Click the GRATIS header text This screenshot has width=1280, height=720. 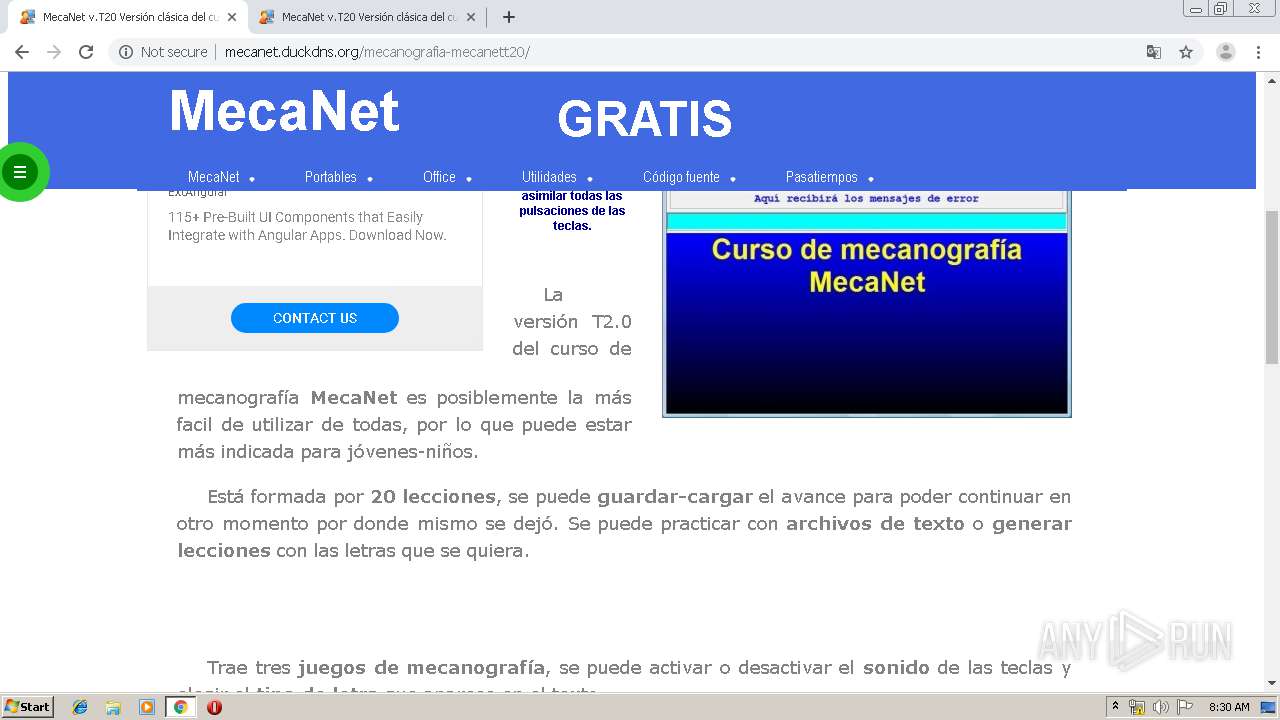pyautogui.click(x=644, y=119)
